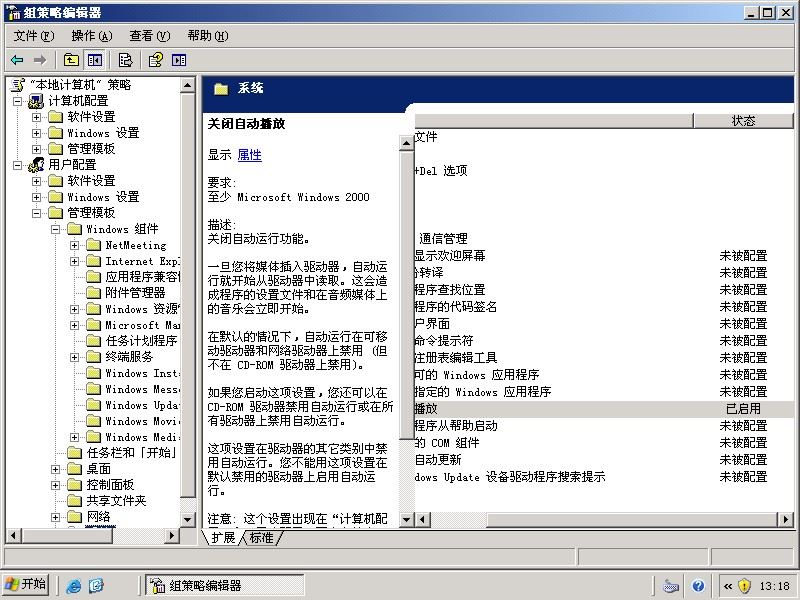This screenshot has height=600, width=800.
Task: Click the tray help question mark icon
Action: [698, 586]
